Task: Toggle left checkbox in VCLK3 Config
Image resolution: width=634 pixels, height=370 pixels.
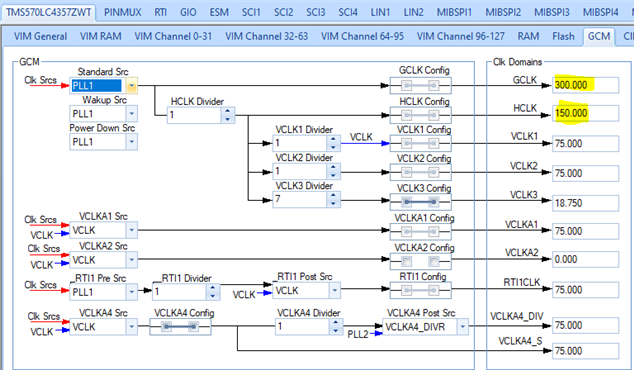Action: (x=407, y=201)
